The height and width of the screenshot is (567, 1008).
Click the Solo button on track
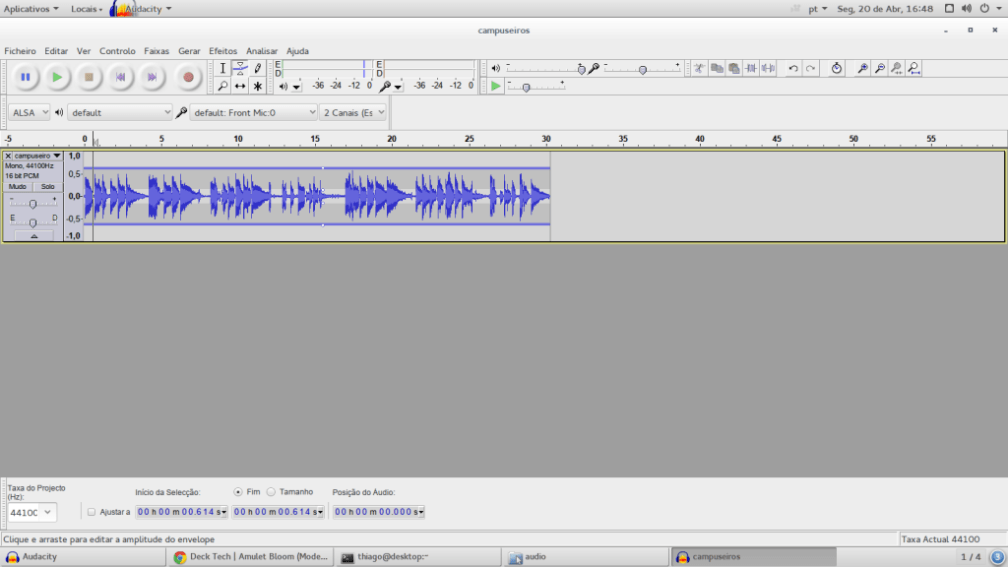pos(47,187)
